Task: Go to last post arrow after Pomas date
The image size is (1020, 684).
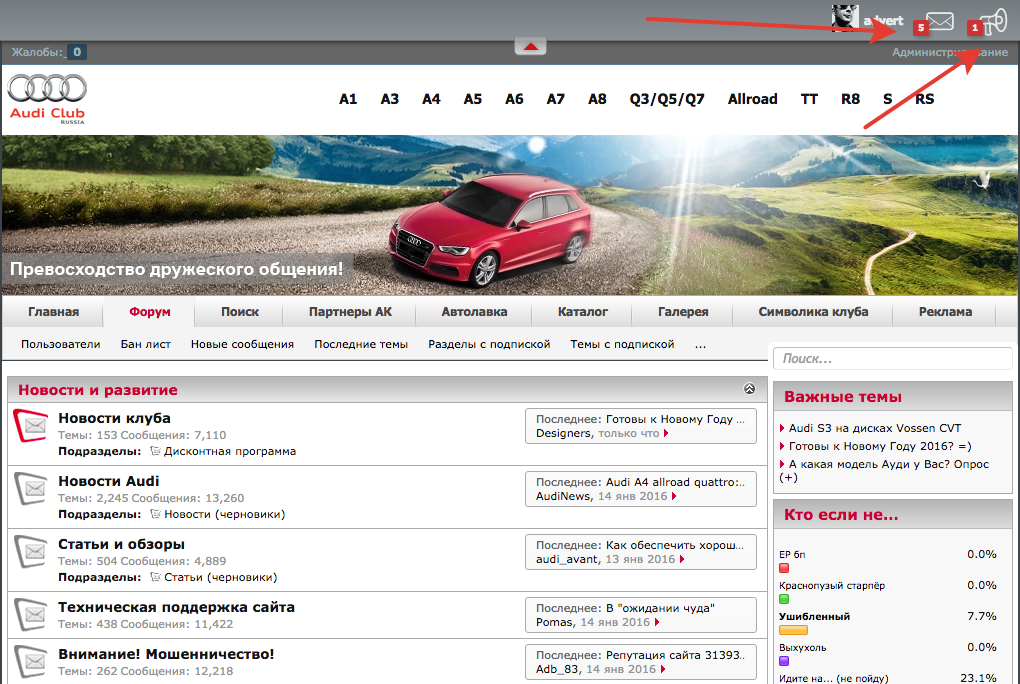Action: (x=657, y=623)
